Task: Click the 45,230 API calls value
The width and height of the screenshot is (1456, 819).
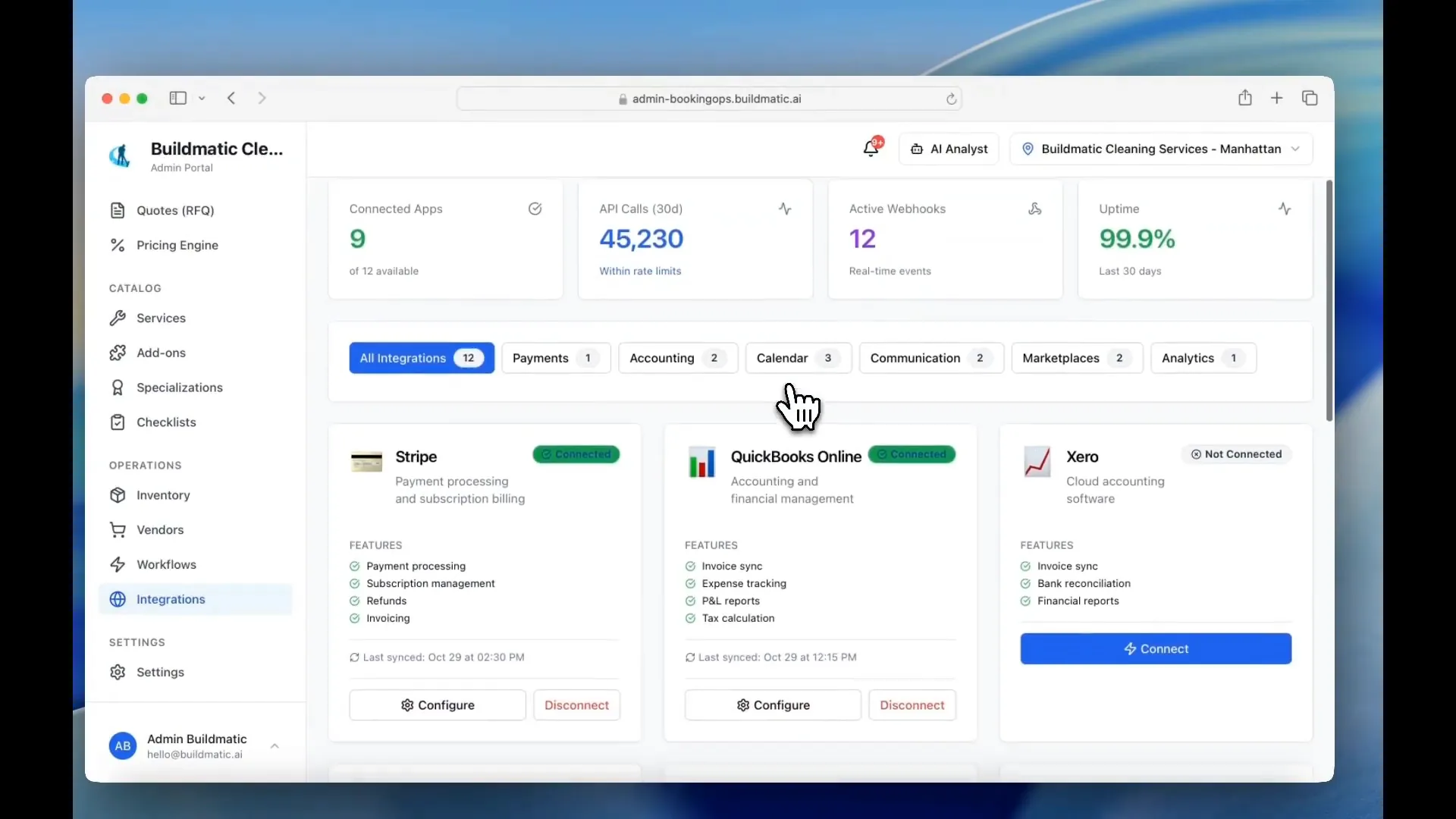Action: pos(642,239)
